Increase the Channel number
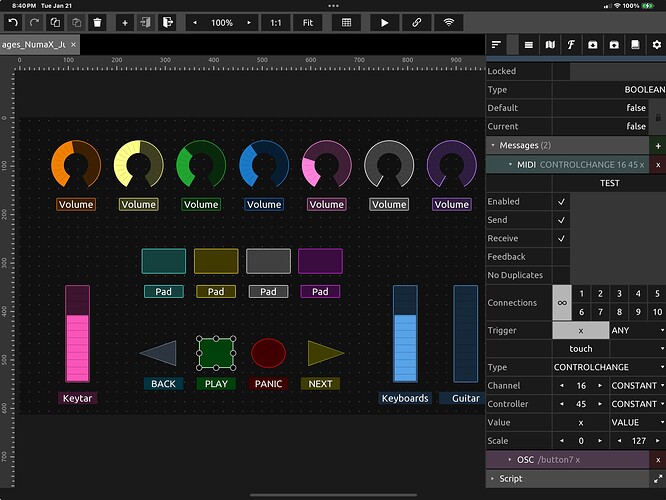This screenshot has height=500, width=666. [x=600, y=386]
